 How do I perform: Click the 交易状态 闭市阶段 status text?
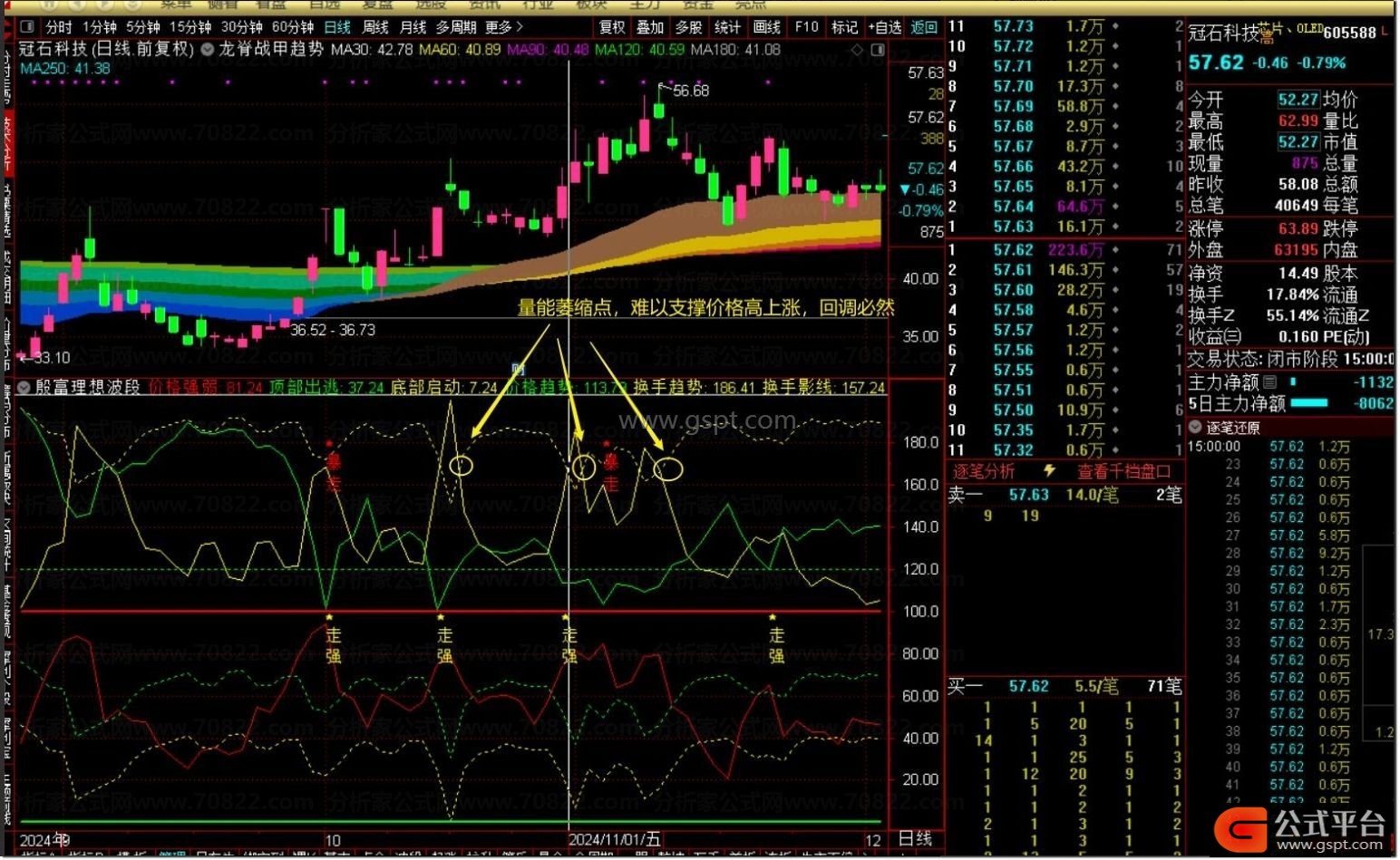coord(1291,359)
